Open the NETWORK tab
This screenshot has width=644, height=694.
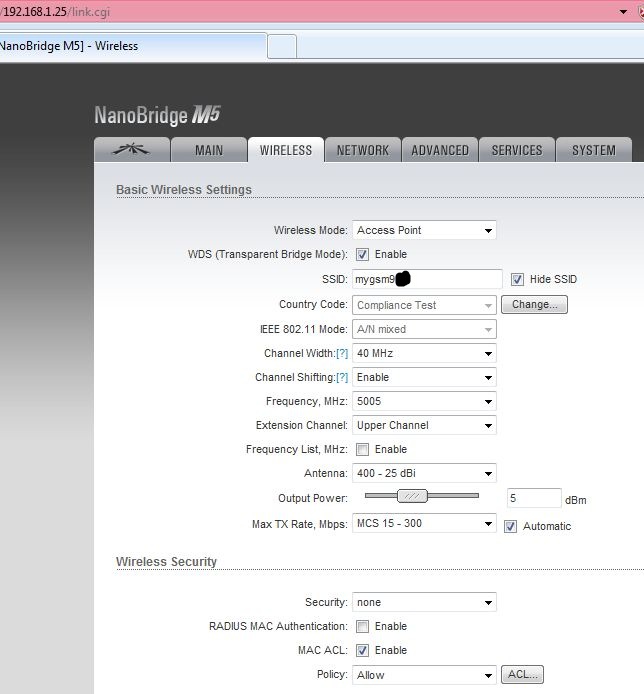point(363,150)
